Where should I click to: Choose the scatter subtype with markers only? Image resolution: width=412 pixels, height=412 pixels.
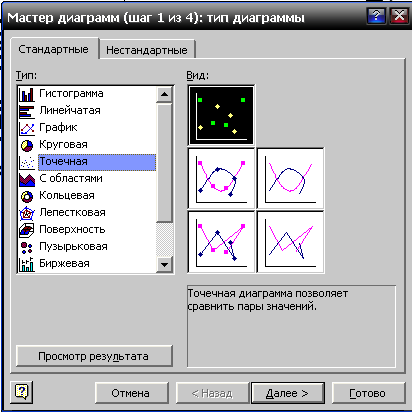tap(221, 115)
